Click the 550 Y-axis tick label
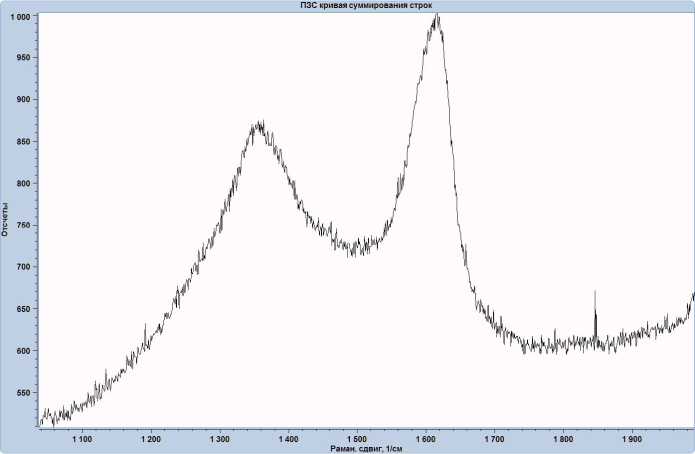The image size is (695, 454). (x=25, y=393)
